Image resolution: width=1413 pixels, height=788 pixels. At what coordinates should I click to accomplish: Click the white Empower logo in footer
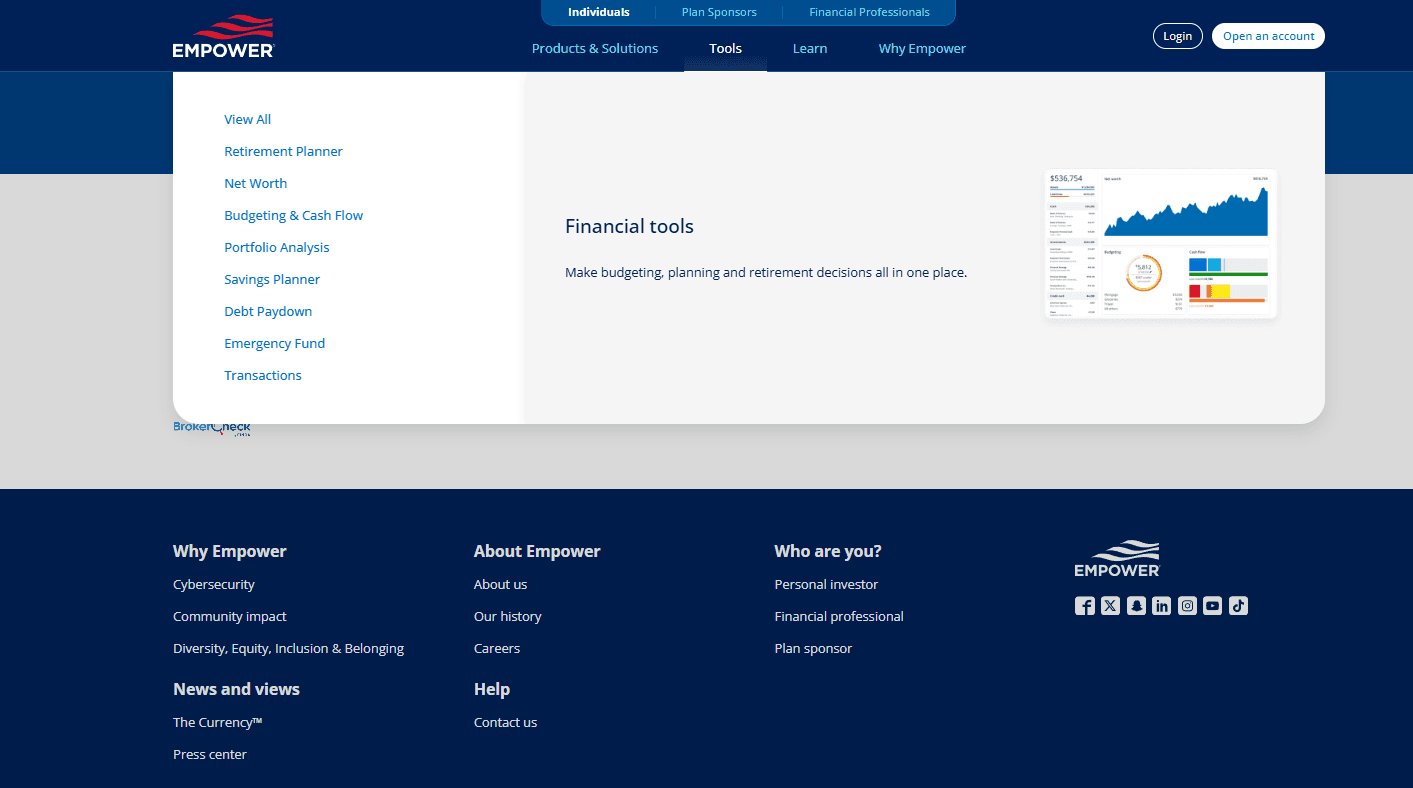(x=1117, y=559)
